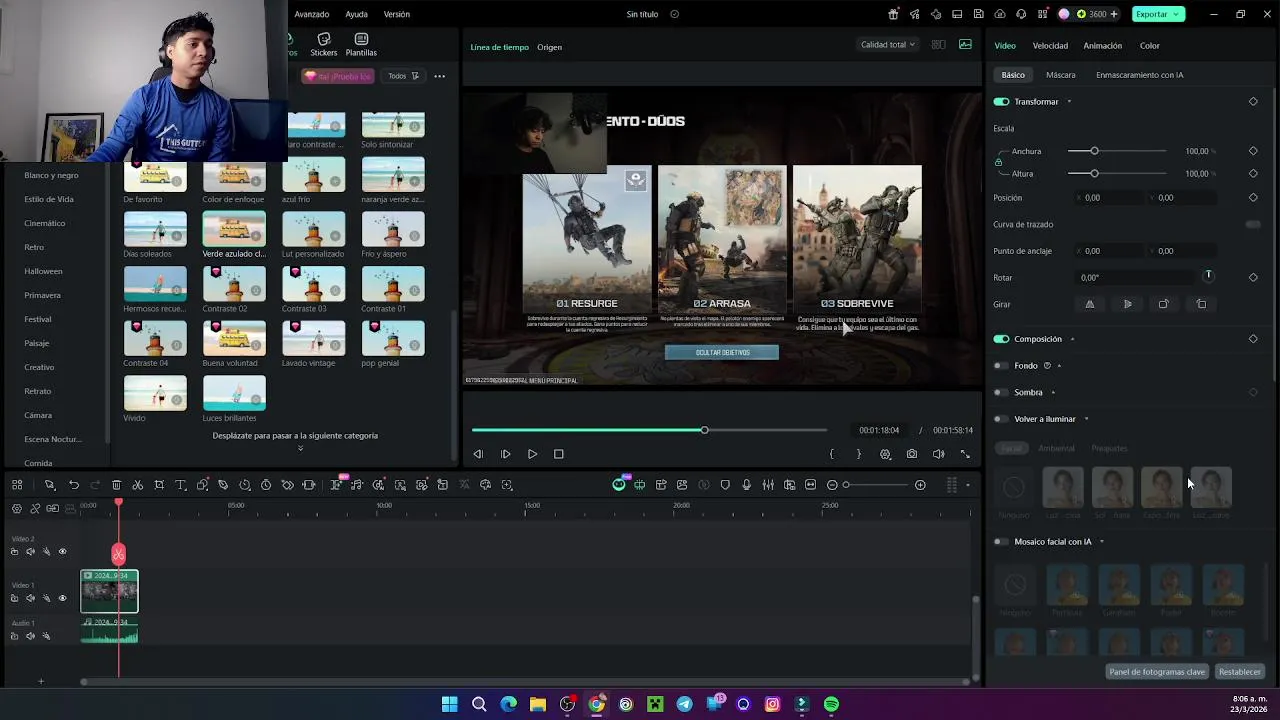Toggle the scale aspect ratio lock
This screenshot has width=1280, height=720.
998,162
